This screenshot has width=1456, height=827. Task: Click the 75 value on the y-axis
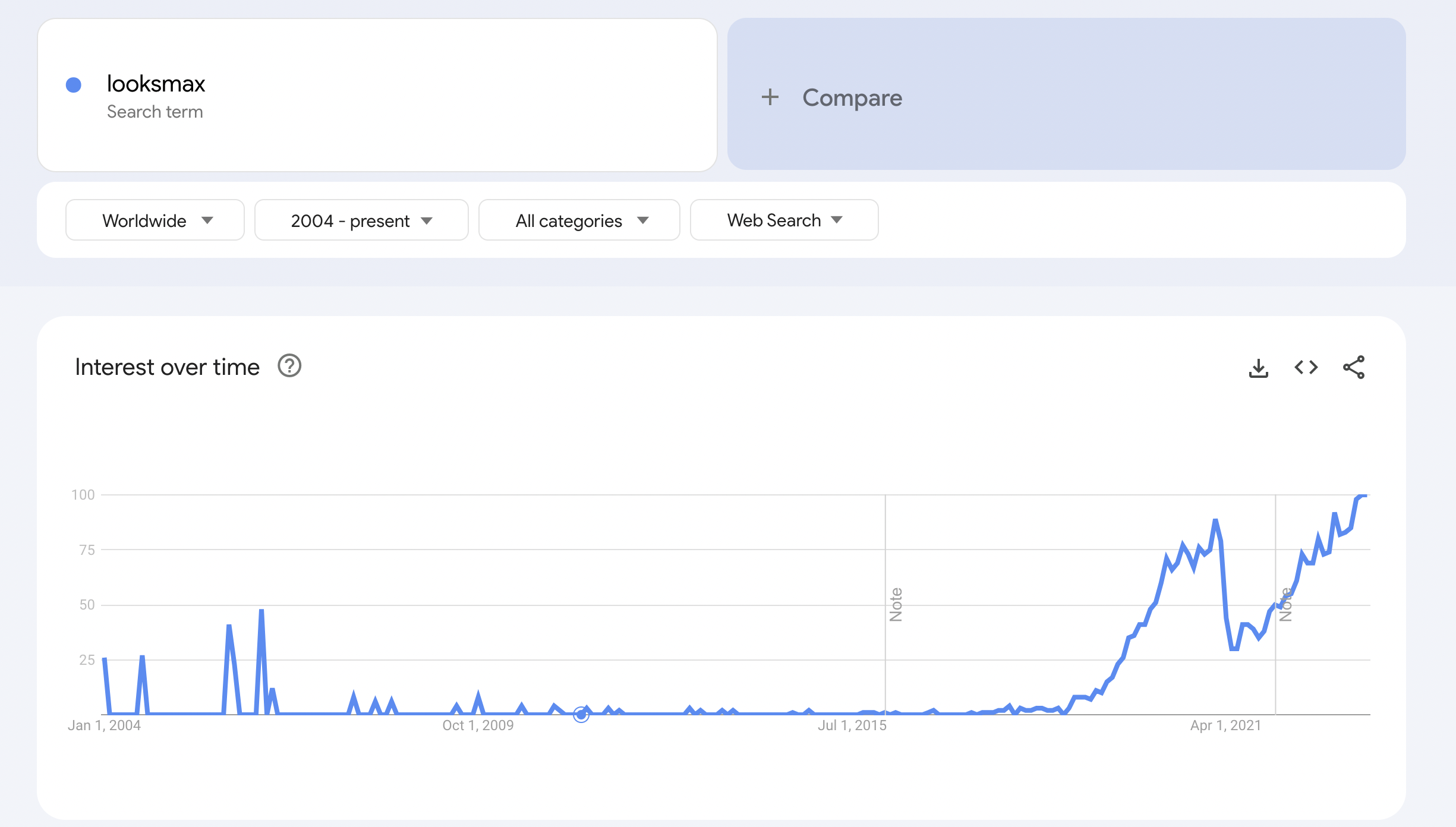pos(87,550)
